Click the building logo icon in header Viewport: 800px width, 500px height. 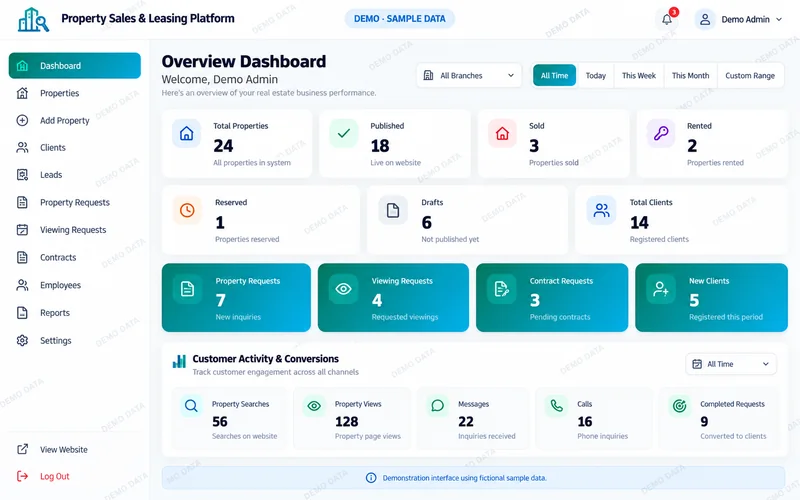coord(33,19)
